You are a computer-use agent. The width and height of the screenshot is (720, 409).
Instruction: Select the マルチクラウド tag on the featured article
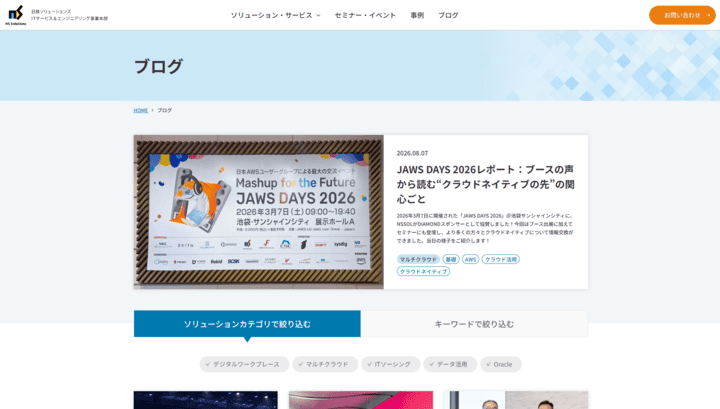[x=418, y=259]
